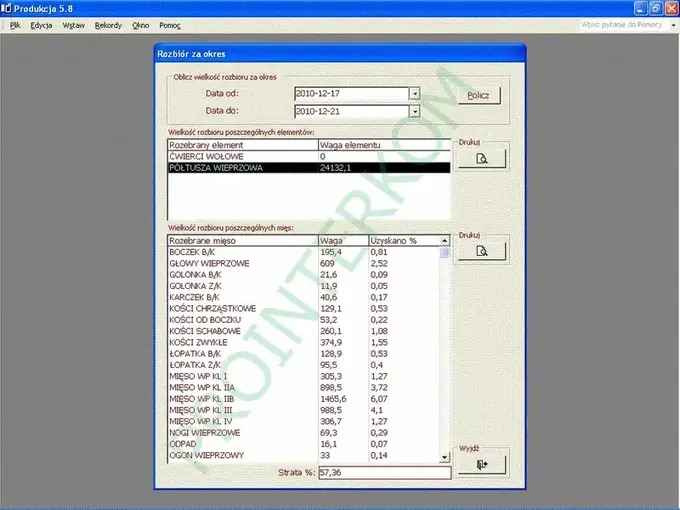The height and width of the screenshot is (510, 680).
Task: Click the meat list scrollbar up arrow
Action: pyautogui.click(x=445, y=241)
